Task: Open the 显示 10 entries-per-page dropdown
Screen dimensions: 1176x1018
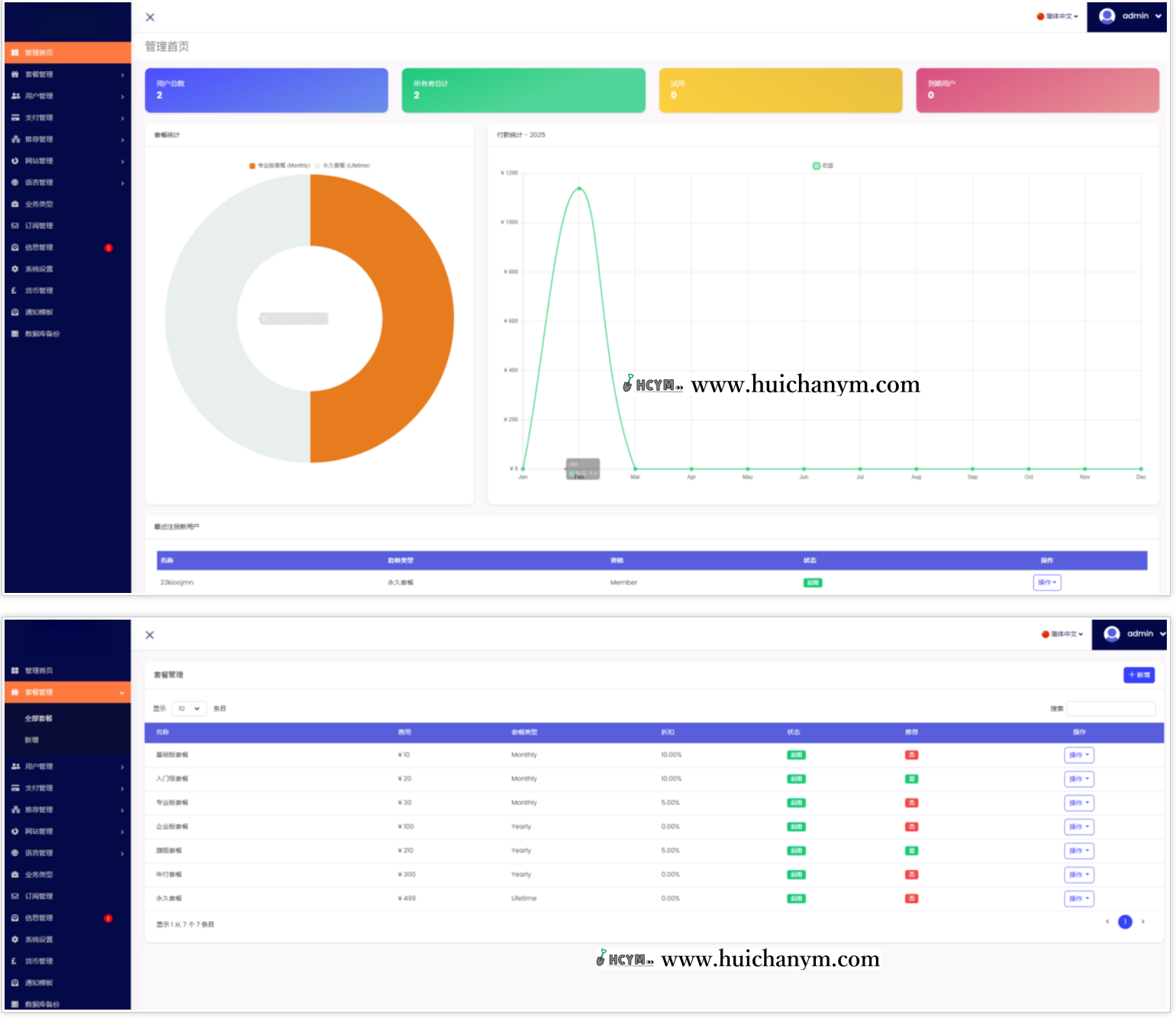Action: 189,708
